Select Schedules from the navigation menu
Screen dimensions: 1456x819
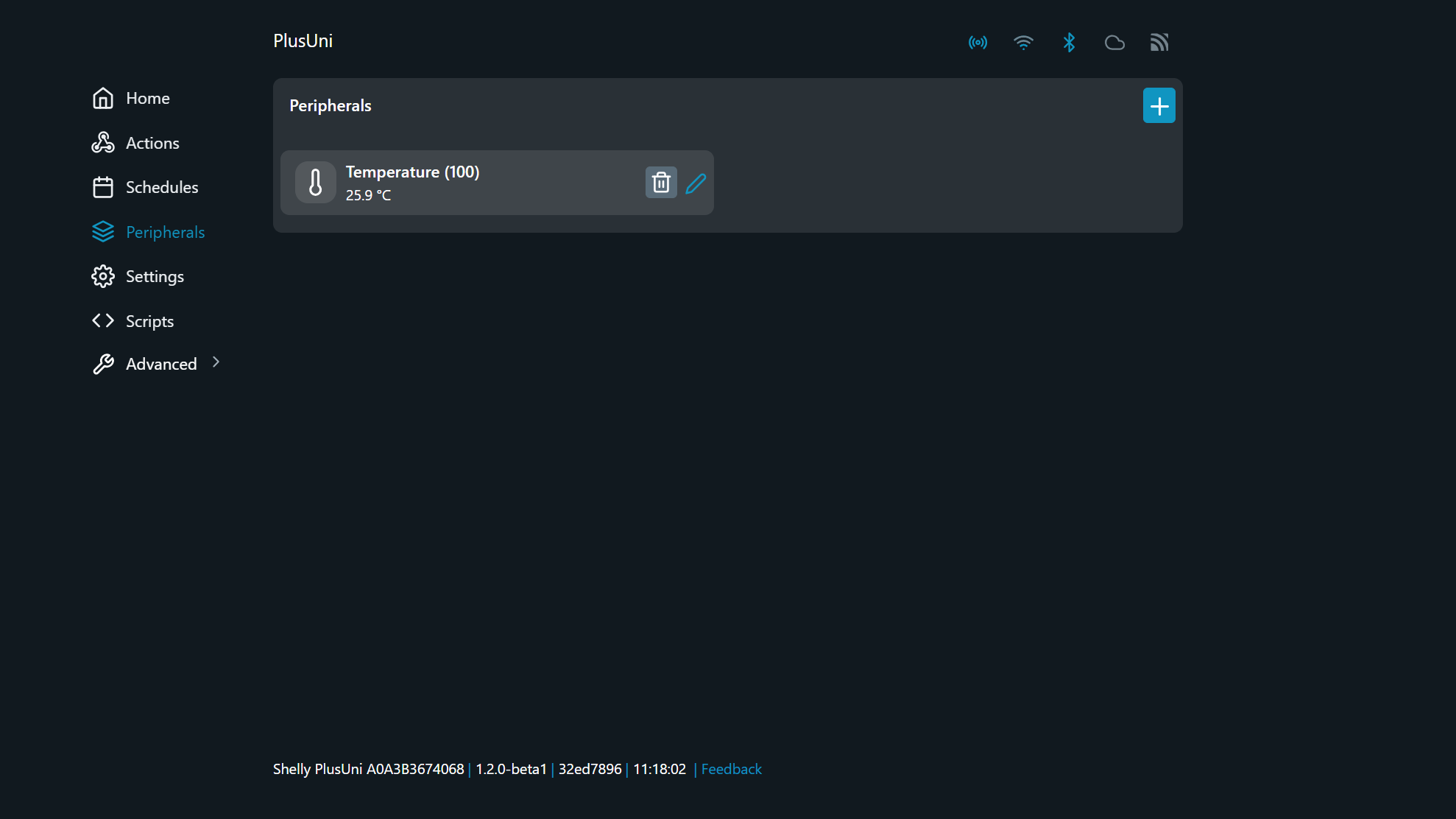click(162, 187)
